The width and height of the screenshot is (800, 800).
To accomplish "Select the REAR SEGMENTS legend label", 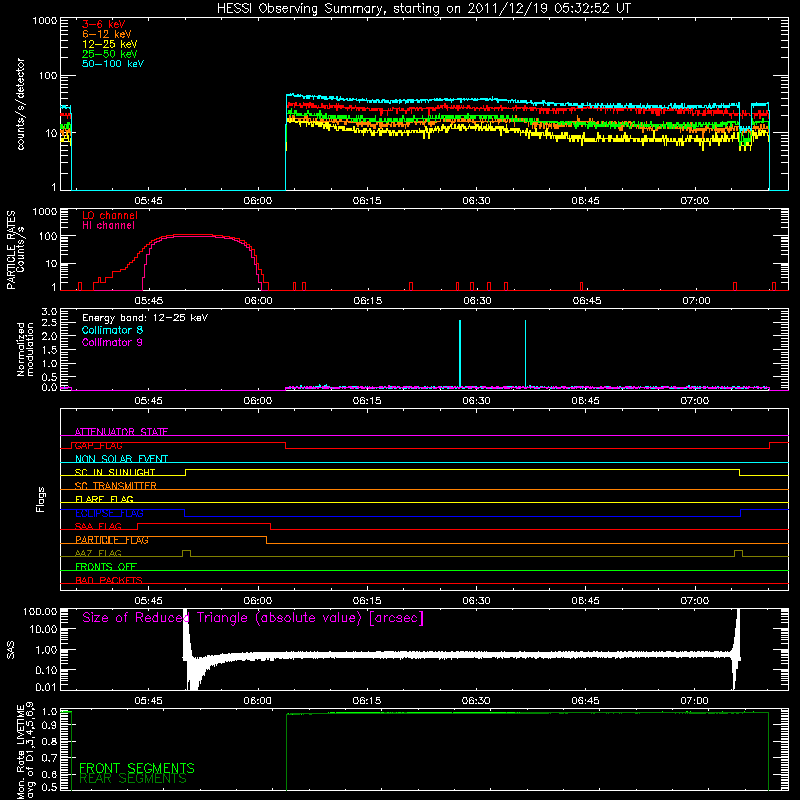I will 133,779.
